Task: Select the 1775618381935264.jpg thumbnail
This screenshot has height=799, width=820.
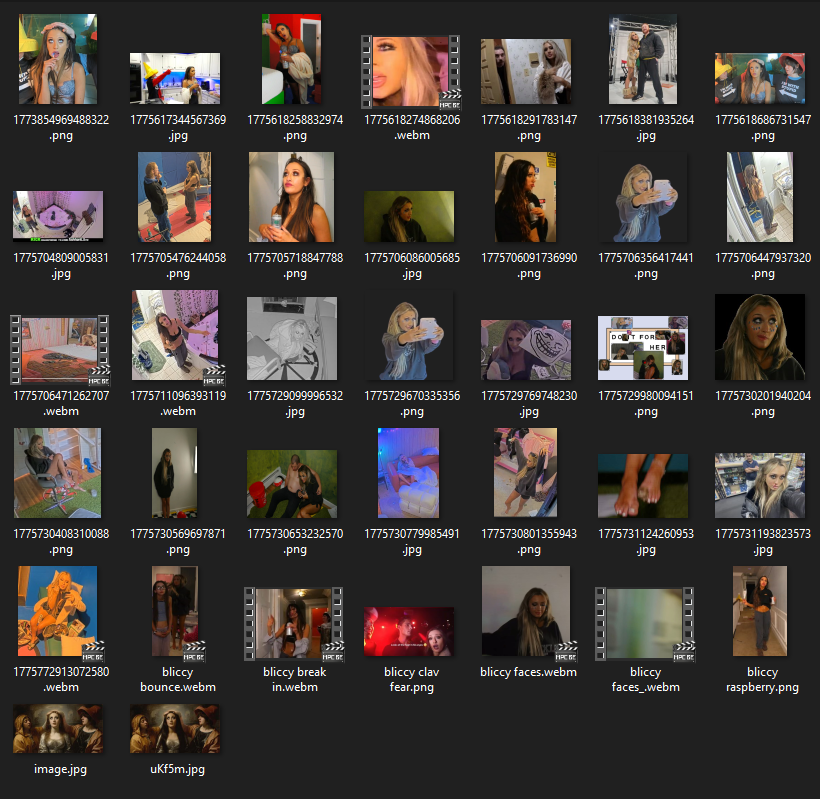Action: tap(643, 59)
